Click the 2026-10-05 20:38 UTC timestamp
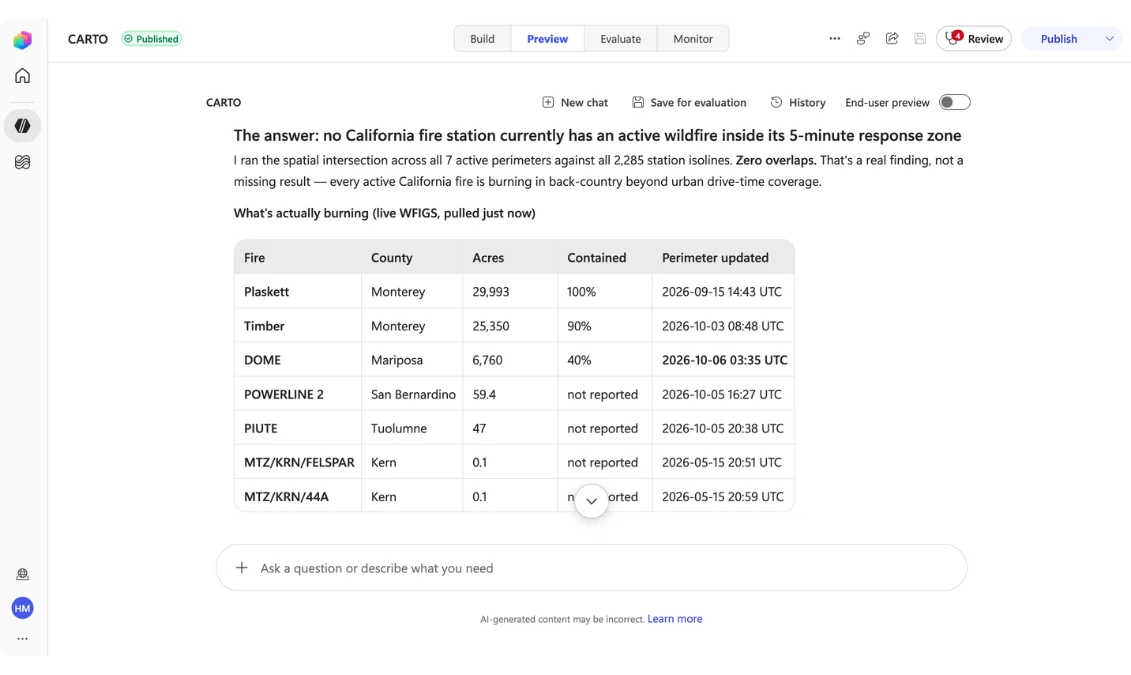This screenshot has height=675, width=1131. [723, 428]
